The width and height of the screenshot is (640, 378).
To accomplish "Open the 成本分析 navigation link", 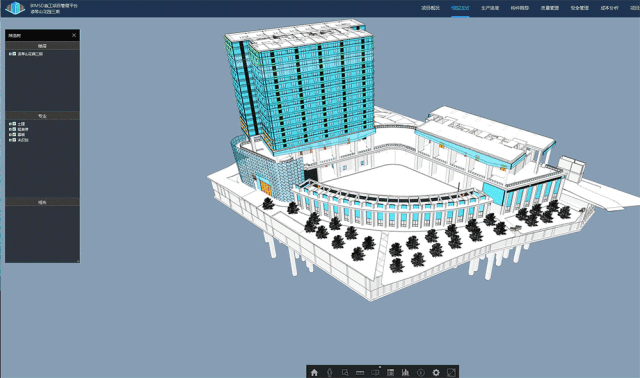I will (609, 8).
